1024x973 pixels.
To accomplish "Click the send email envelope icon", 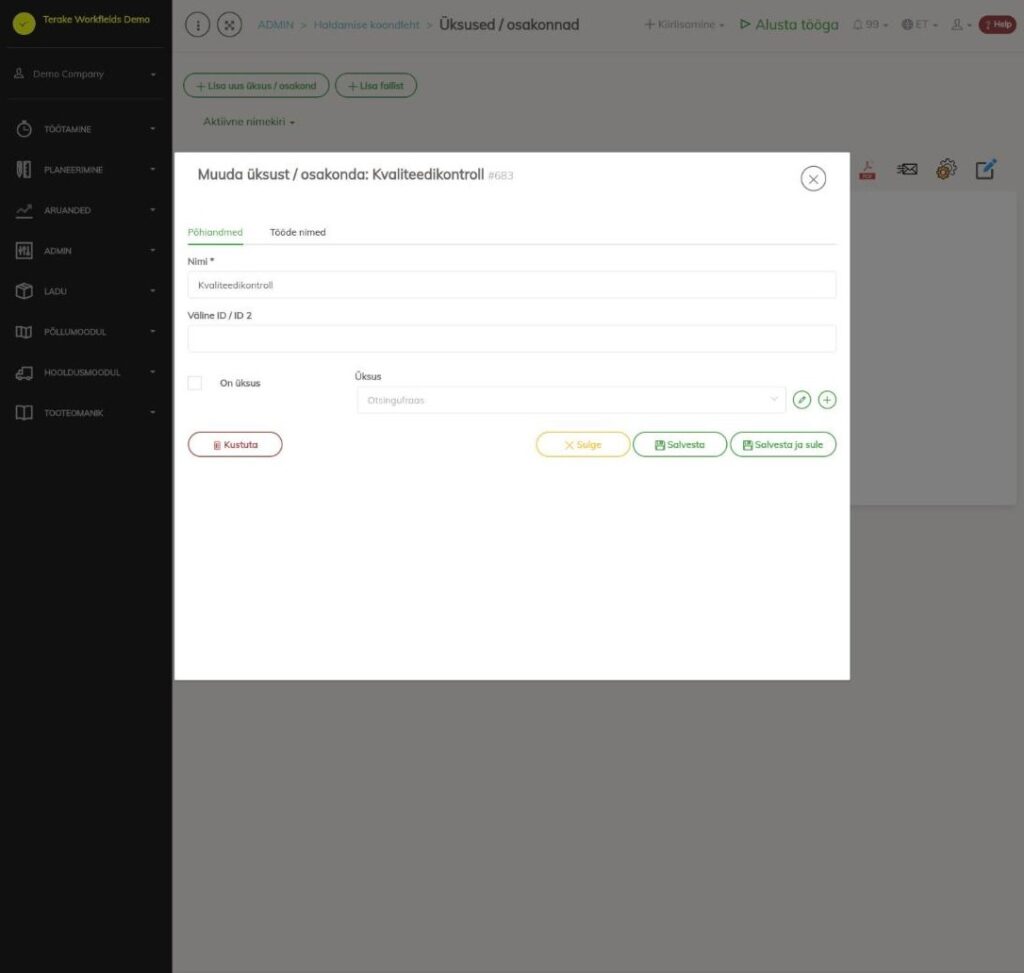I will click(907, 170).
